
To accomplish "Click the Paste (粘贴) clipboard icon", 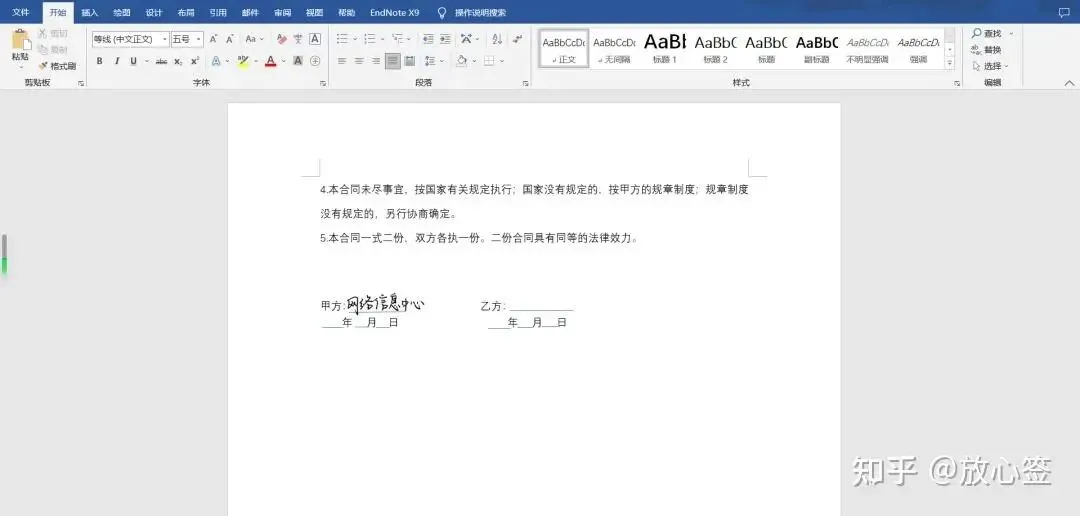I will [x=21, y=40].
